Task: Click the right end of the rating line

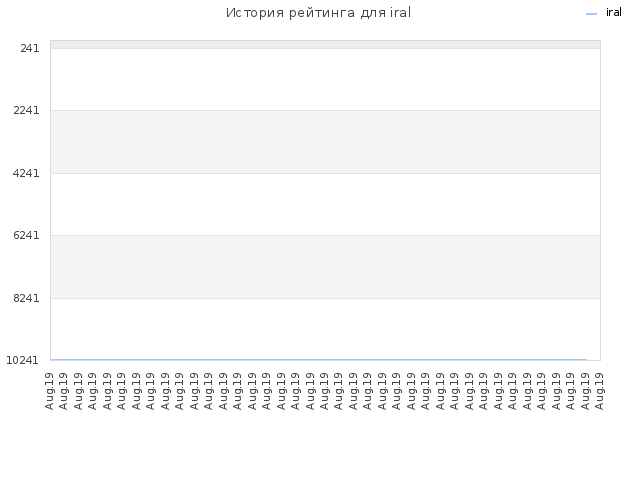Action: [586, 360]
